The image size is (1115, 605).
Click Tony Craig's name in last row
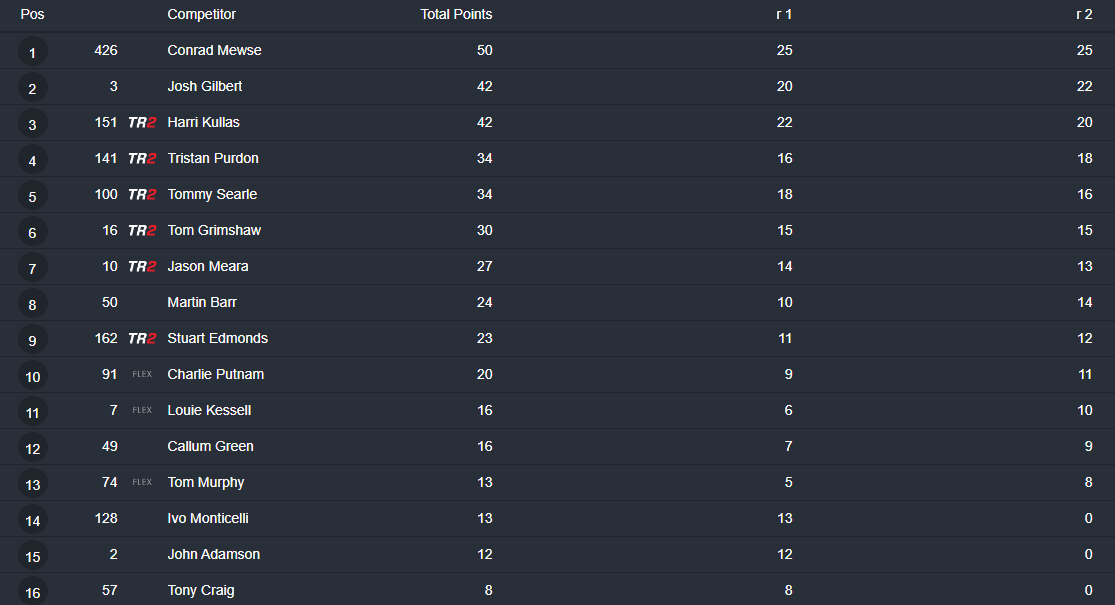pyautogui.click(x=201, y=590)
